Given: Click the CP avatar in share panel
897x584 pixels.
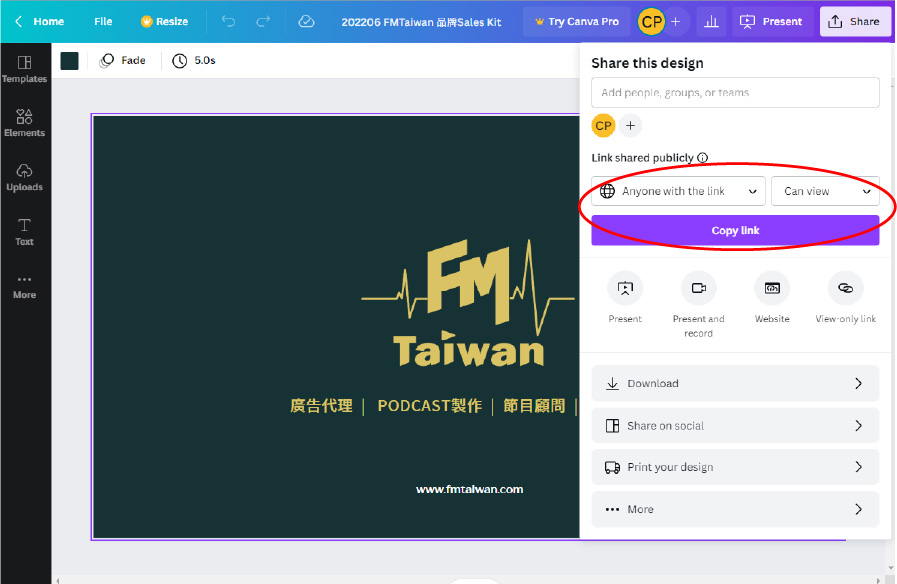Looking at the screenshot, I should click(x=603, y=126).
